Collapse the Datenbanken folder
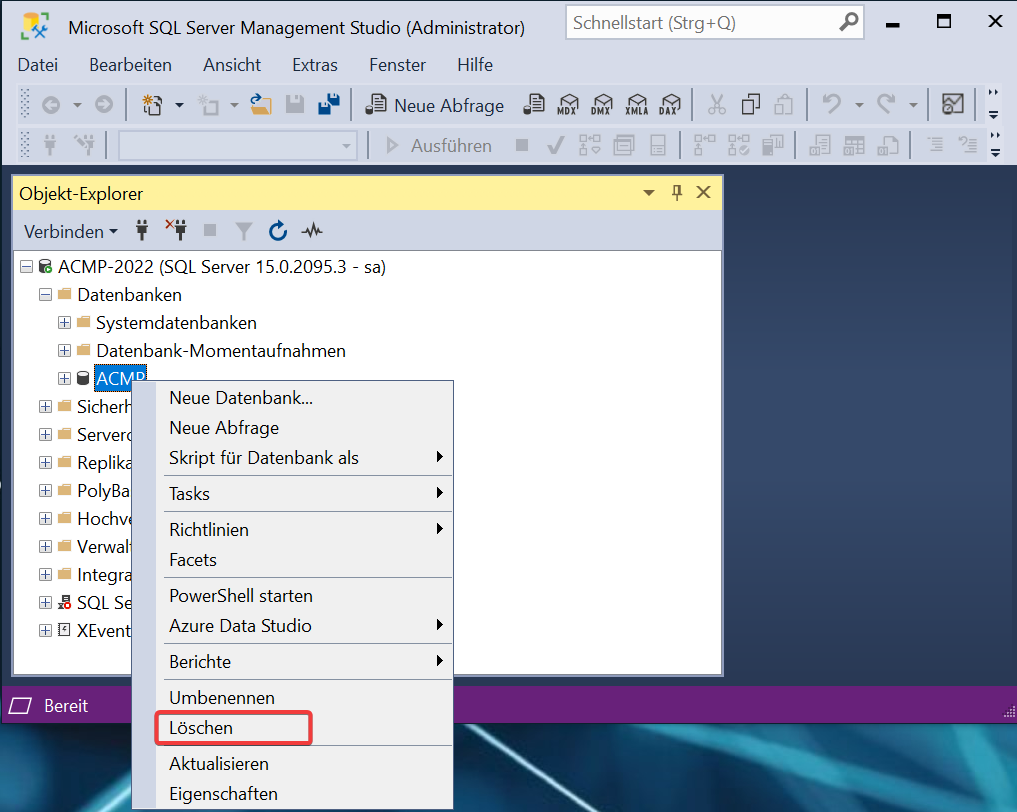Screen dimensions: 1017x812 (x=45, y=294)
